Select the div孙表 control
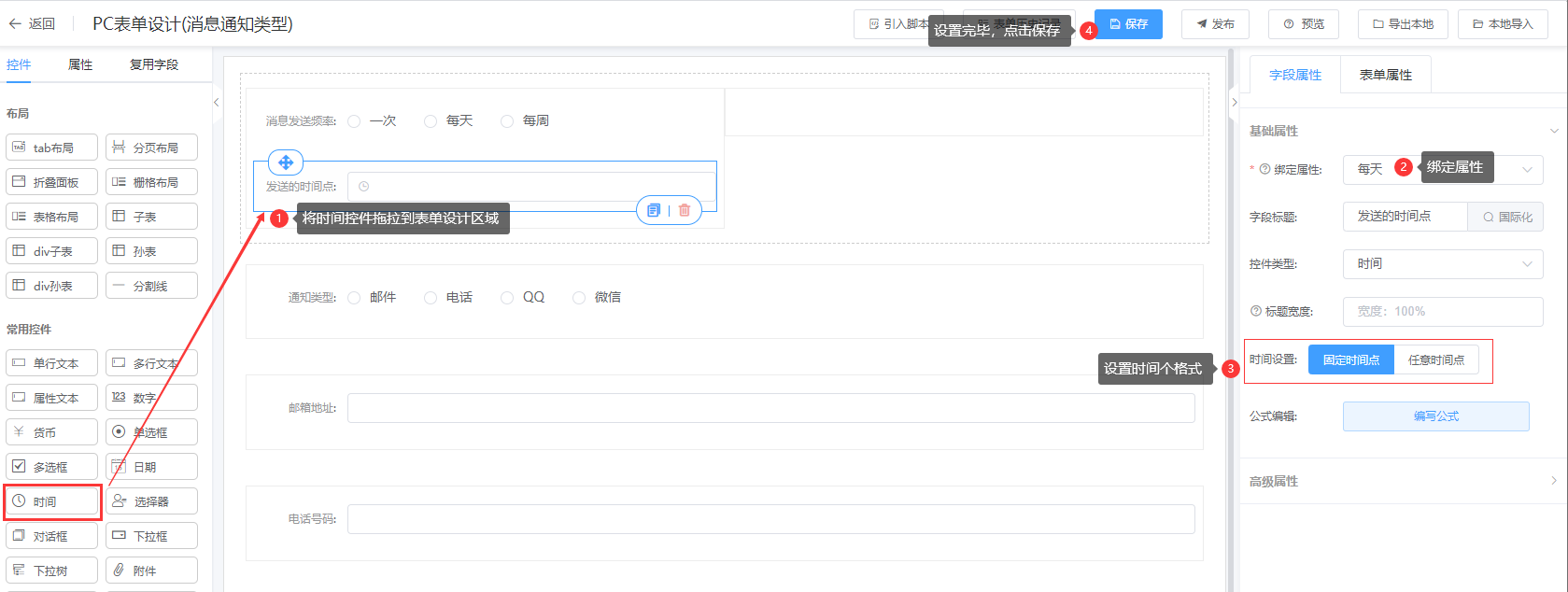 pyautogui.click(x=51, y=286)
